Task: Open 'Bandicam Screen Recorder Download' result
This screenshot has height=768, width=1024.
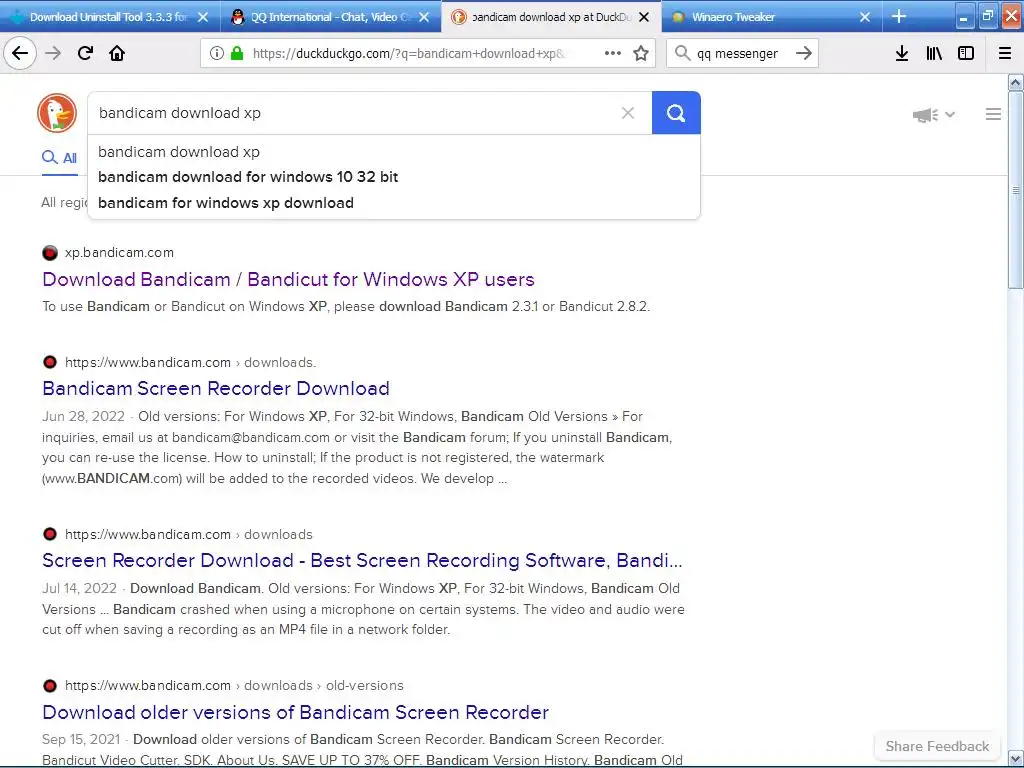Action: (216, 389)
